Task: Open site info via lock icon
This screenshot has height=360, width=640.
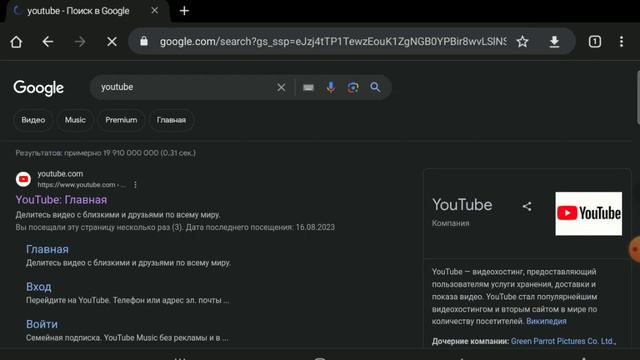Action: 144,41
